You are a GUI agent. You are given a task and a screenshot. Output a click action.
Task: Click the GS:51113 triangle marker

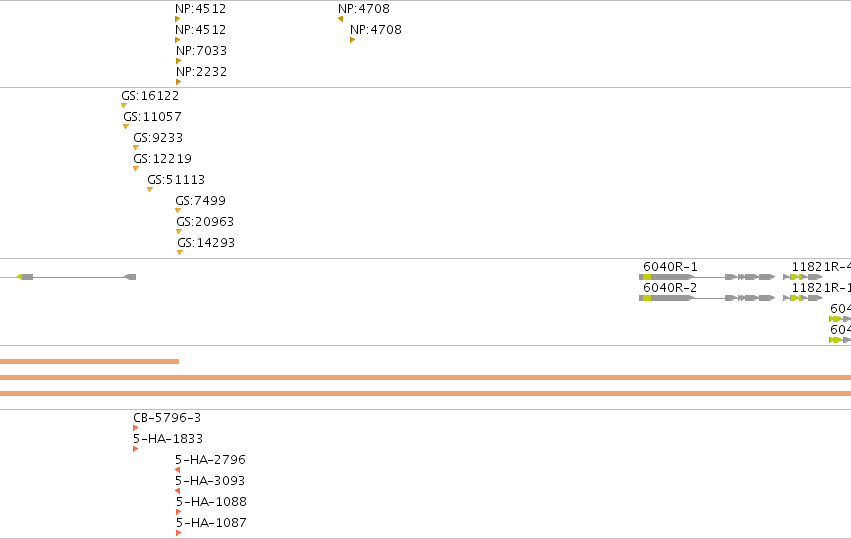click(x=150, y=190)
